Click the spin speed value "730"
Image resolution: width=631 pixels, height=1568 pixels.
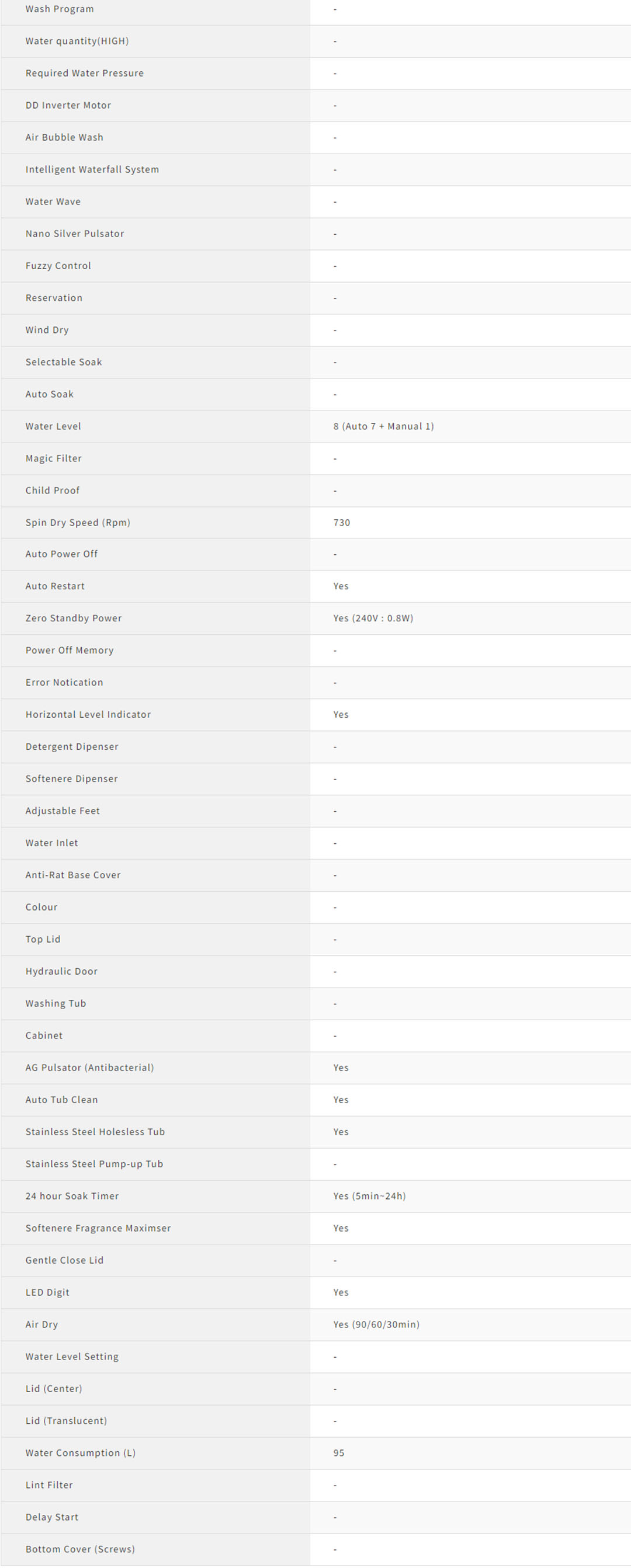342,522
